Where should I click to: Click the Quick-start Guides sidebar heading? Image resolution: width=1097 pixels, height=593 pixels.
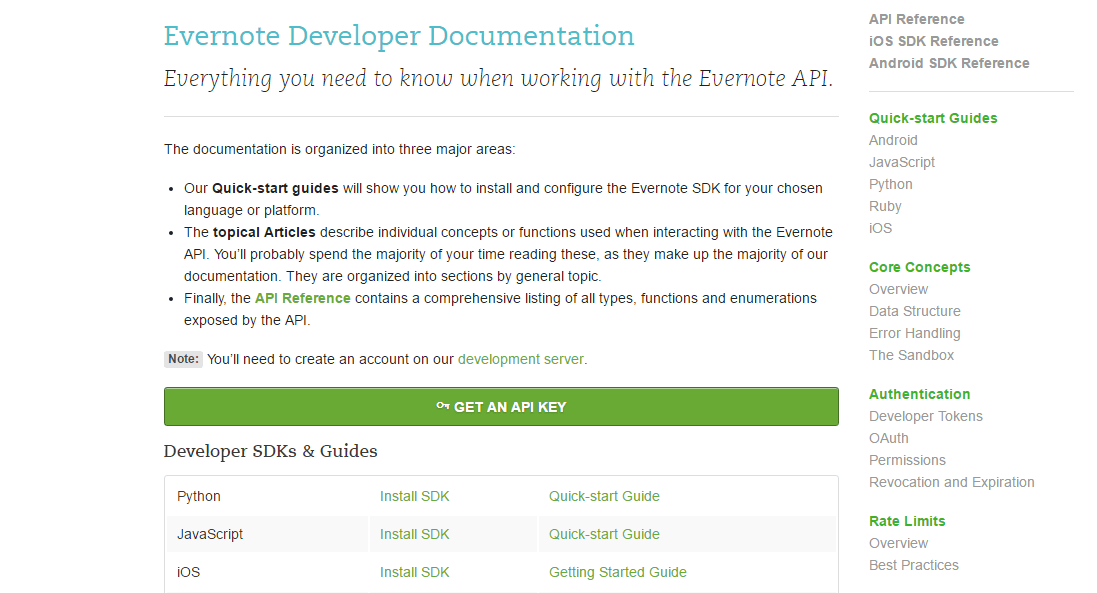(932, 117)
